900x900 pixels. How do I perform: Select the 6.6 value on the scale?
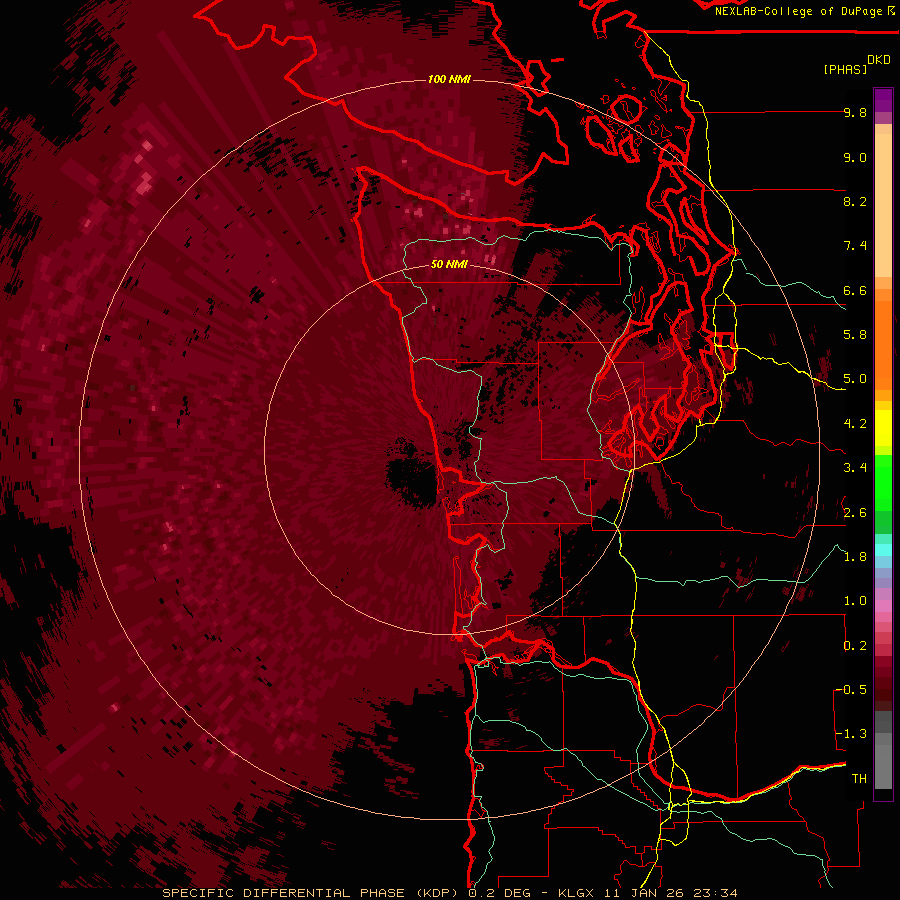coord(855,290)
